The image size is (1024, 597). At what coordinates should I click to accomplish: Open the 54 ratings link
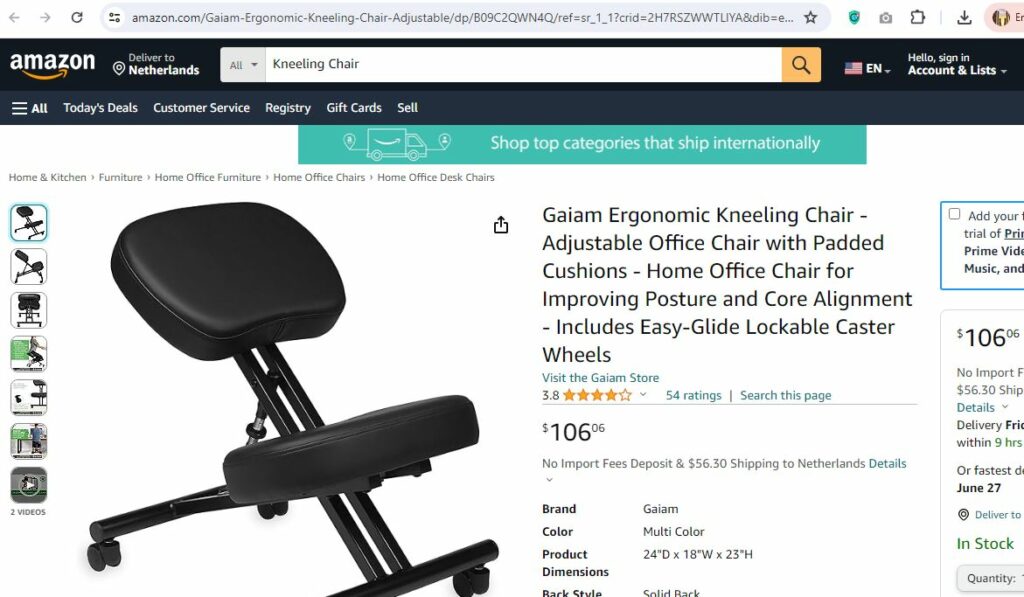(x=694, y=395)
